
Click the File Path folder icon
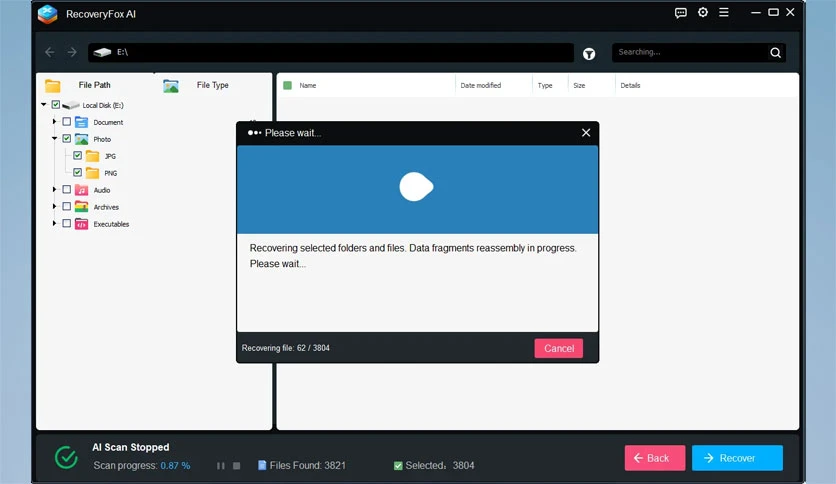tap(53, 85)
